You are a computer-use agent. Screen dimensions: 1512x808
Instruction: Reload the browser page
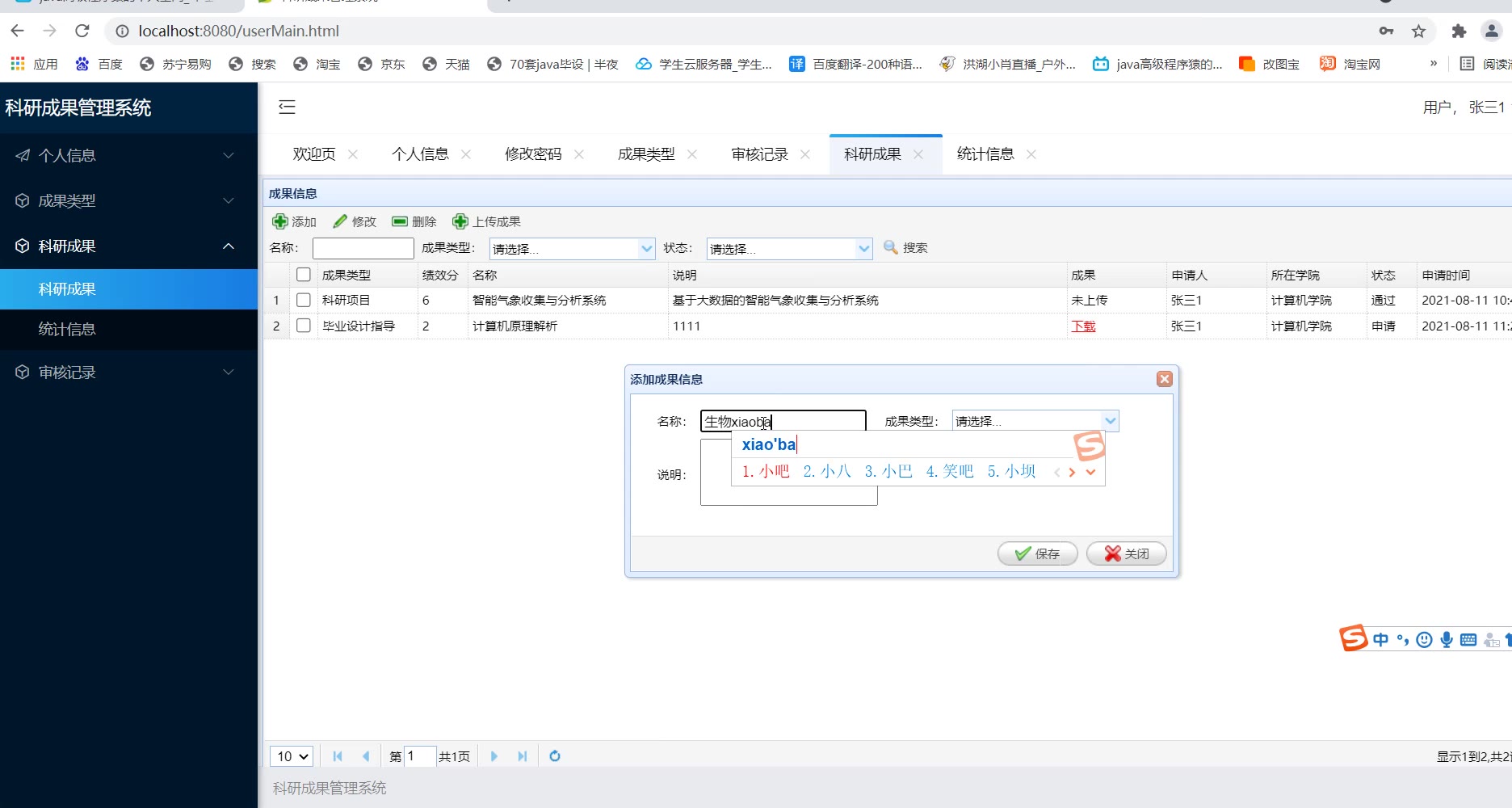click(82, 31)
